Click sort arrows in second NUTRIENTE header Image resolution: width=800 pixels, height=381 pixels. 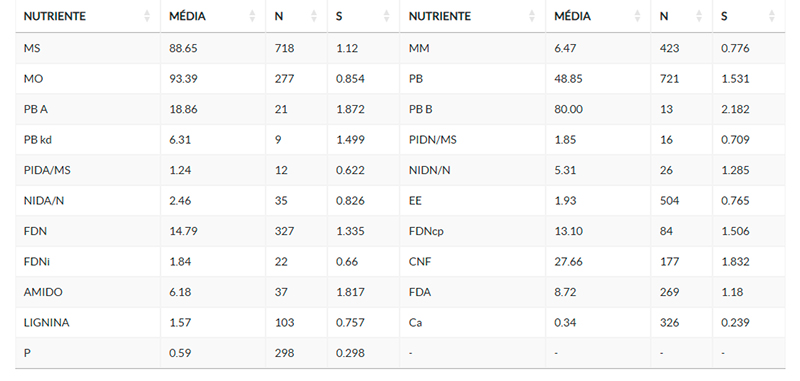[x=532, y=16]
